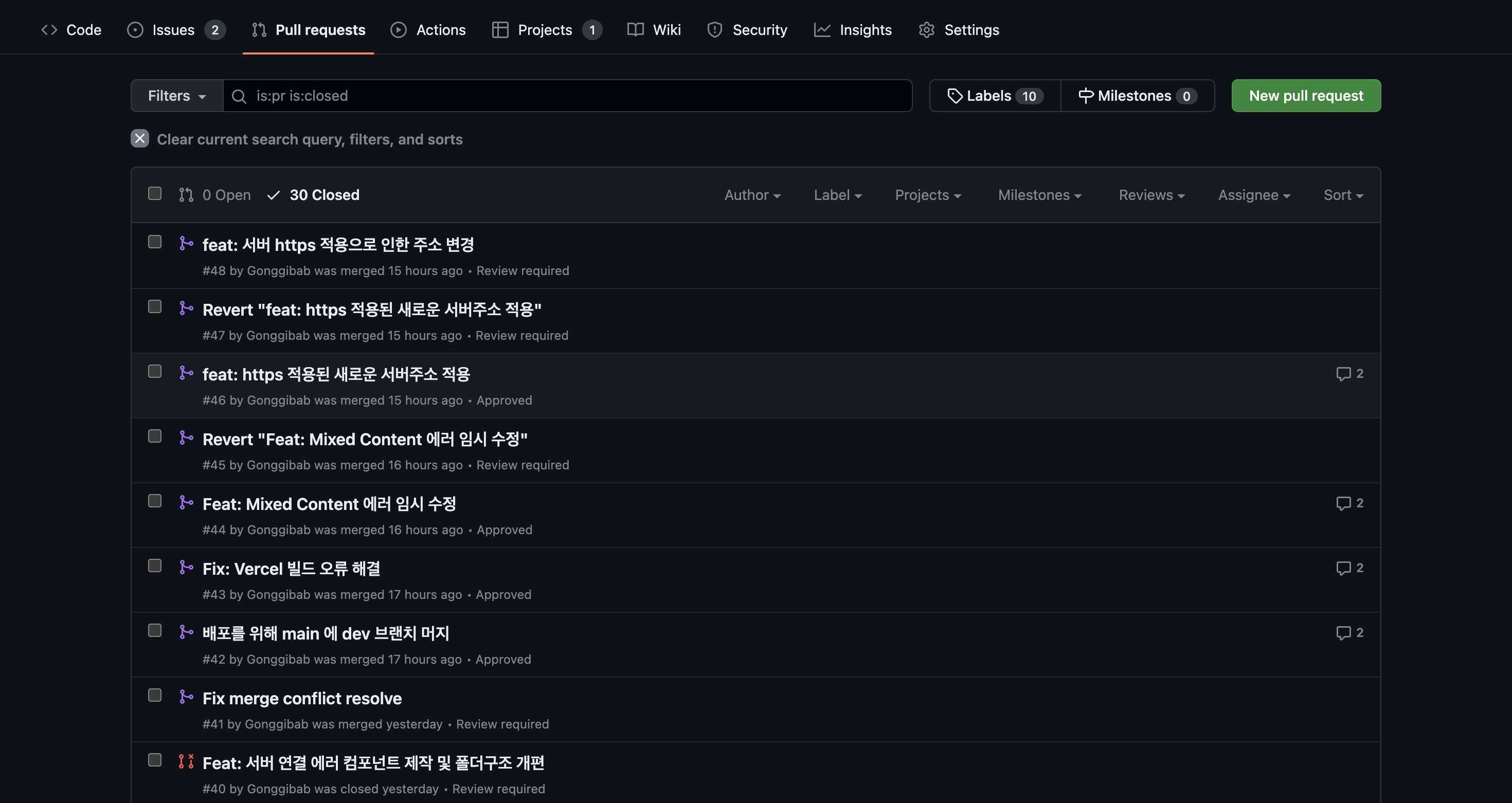Select checkbox for Fix merge conflict resolve
The image size is (1512, 803).
[x=154, y=695]
